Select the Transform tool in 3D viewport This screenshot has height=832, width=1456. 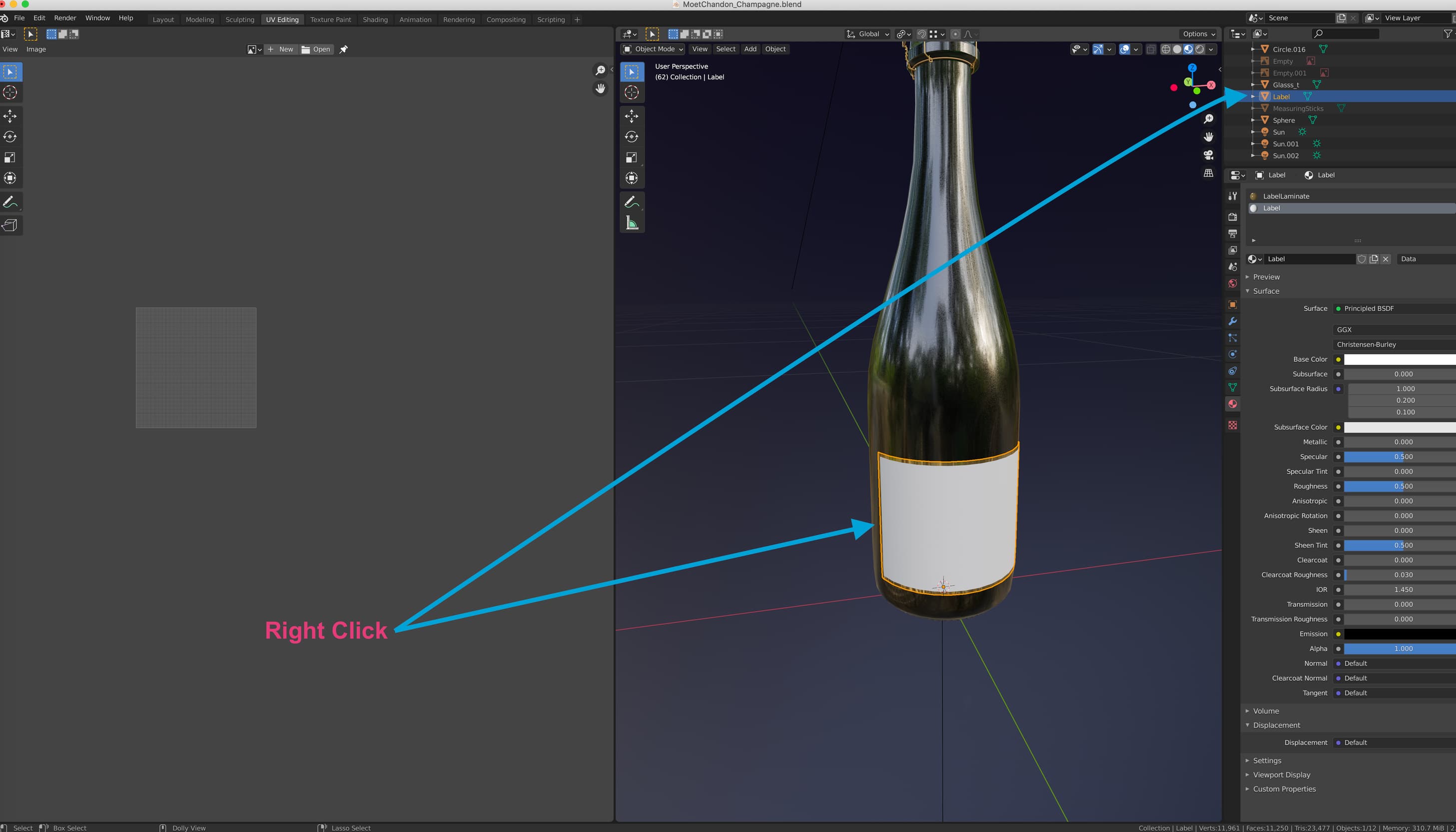(x=631, y=178)
